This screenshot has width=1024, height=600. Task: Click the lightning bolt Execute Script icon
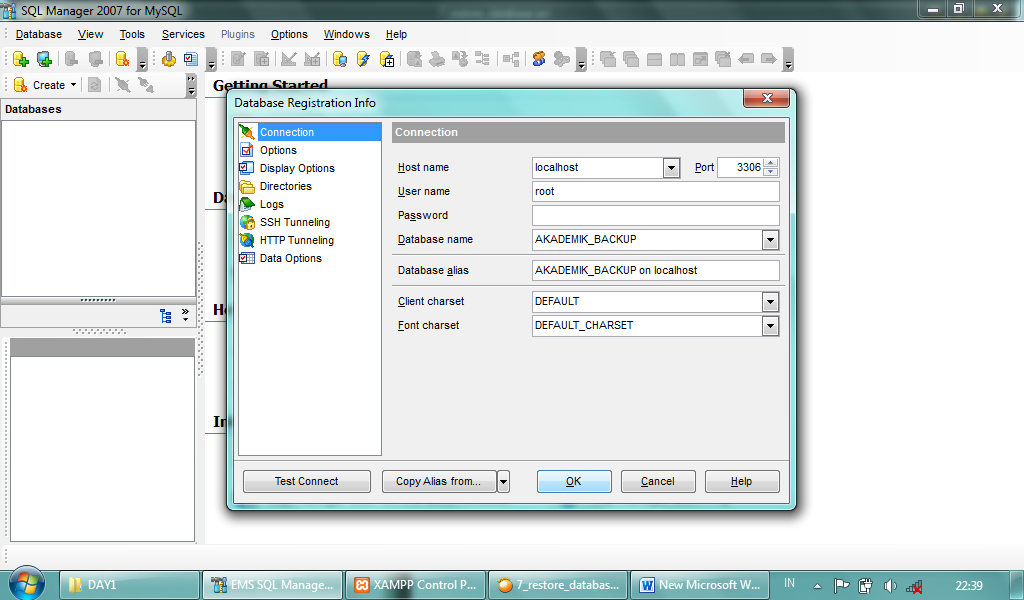tap(363, 59)
